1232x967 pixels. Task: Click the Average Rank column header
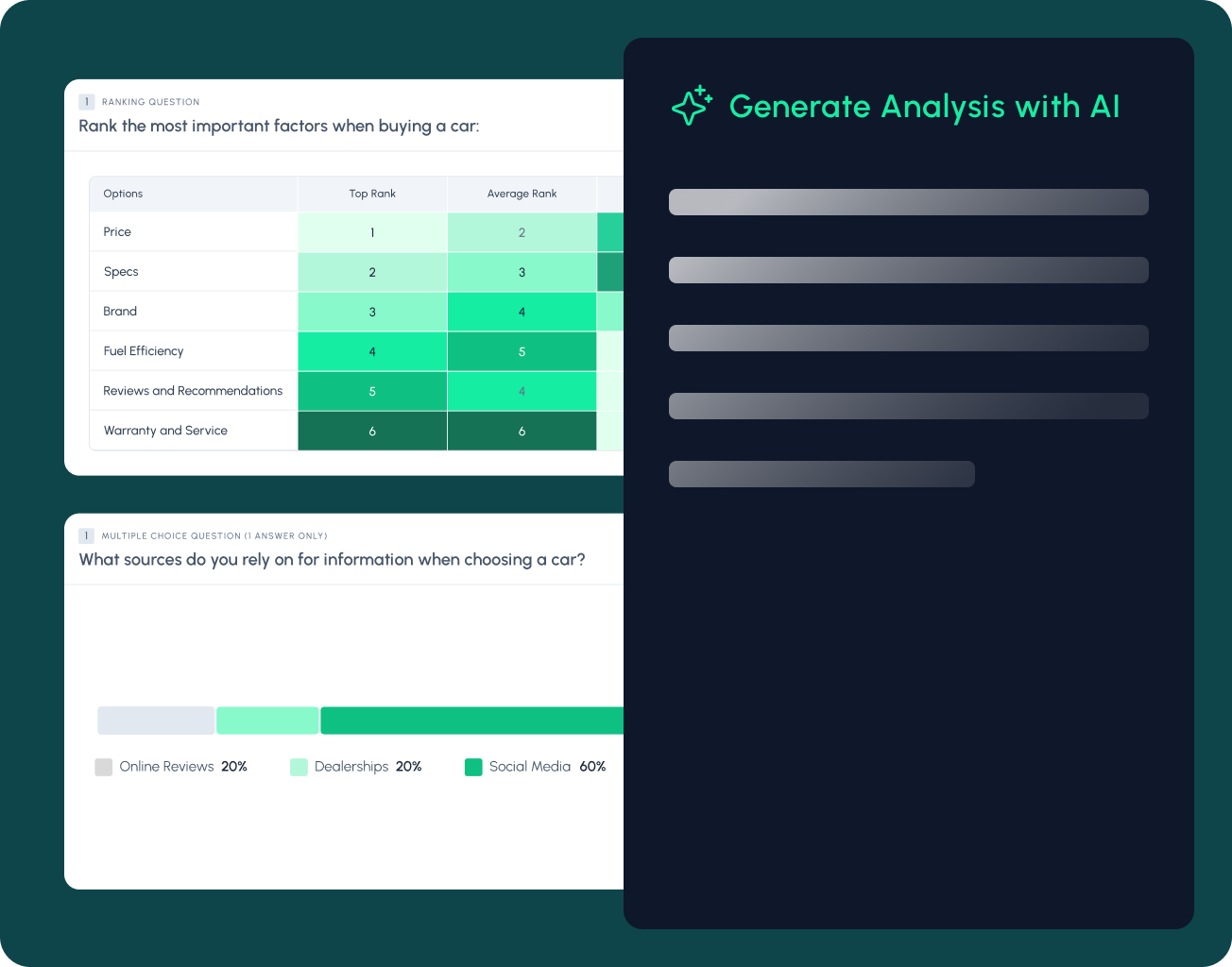tap(522, 194)
